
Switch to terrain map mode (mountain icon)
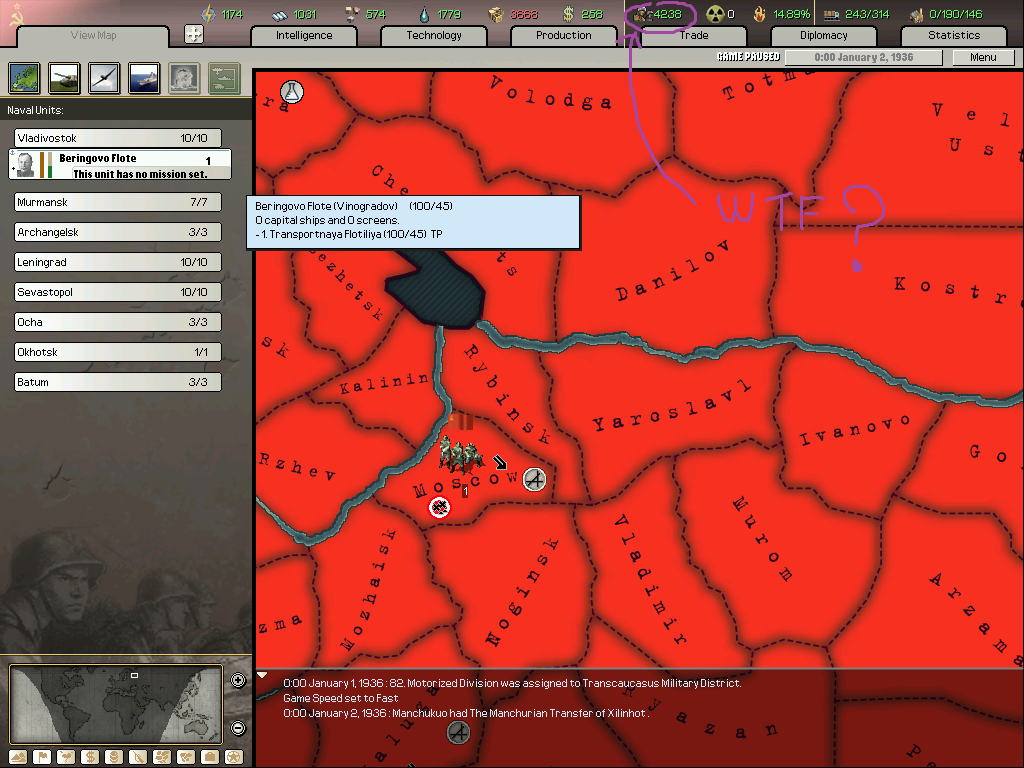tap(18, 757)
